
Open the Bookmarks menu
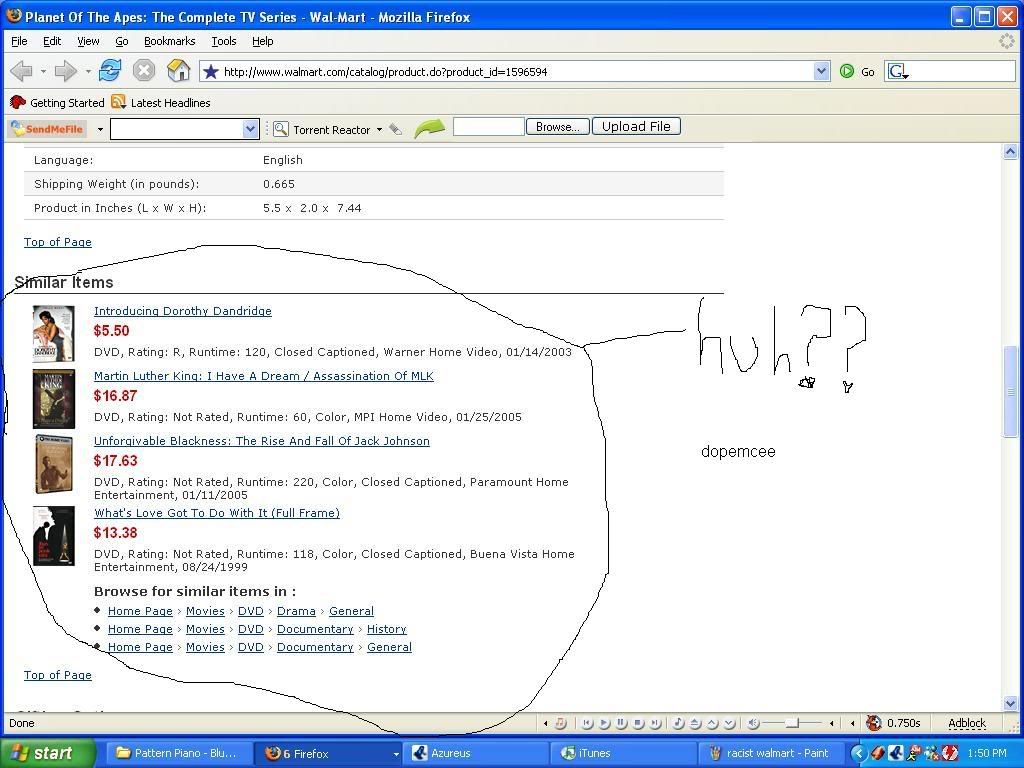click(x=169, y=41)
